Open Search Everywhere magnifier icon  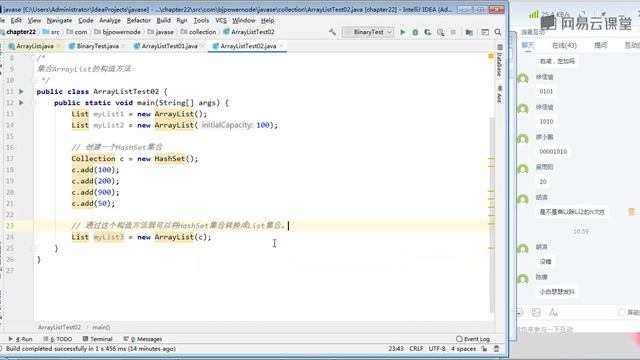(x=498, y=32)
